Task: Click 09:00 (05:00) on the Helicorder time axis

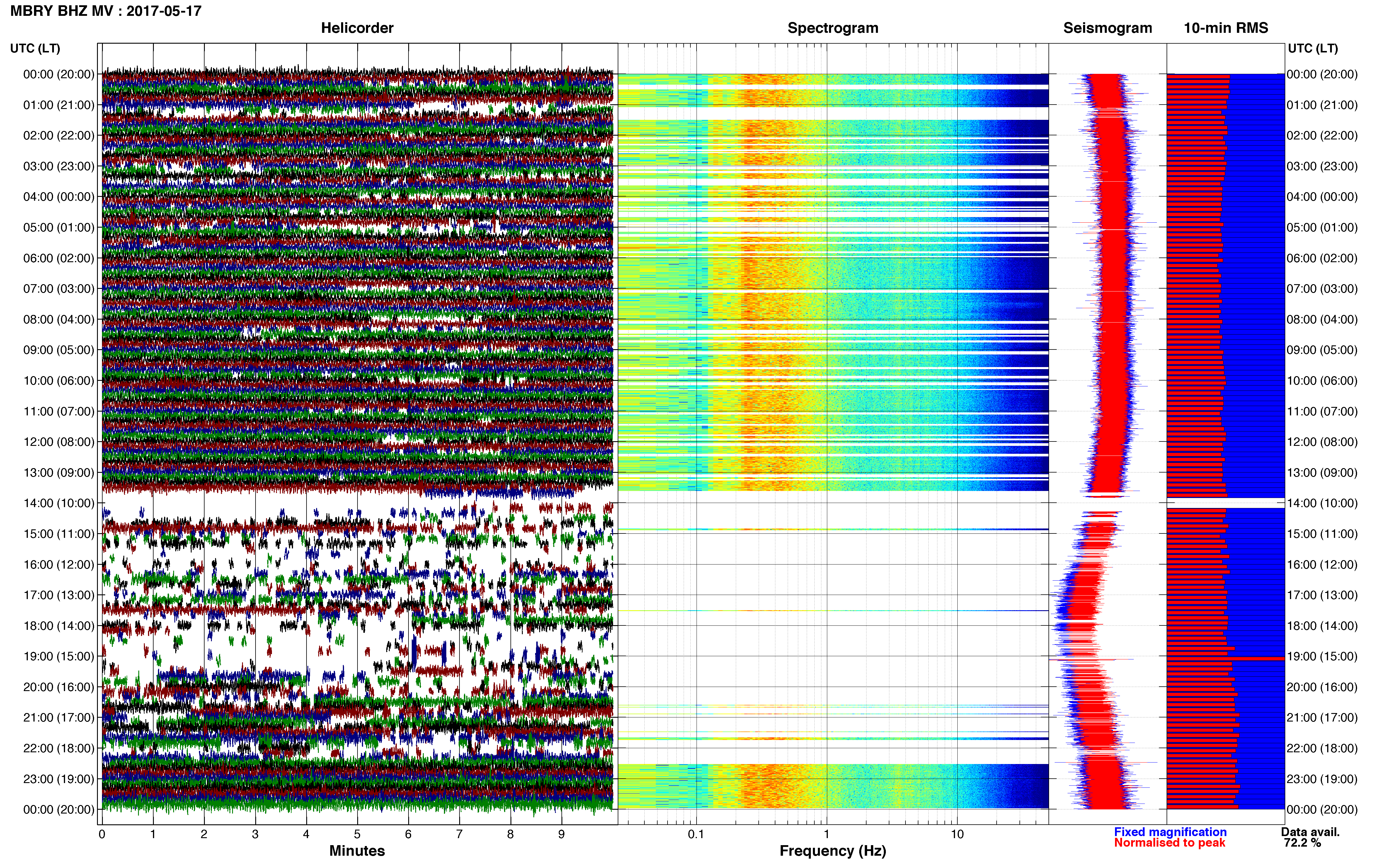Action: (x=59, y=350)
